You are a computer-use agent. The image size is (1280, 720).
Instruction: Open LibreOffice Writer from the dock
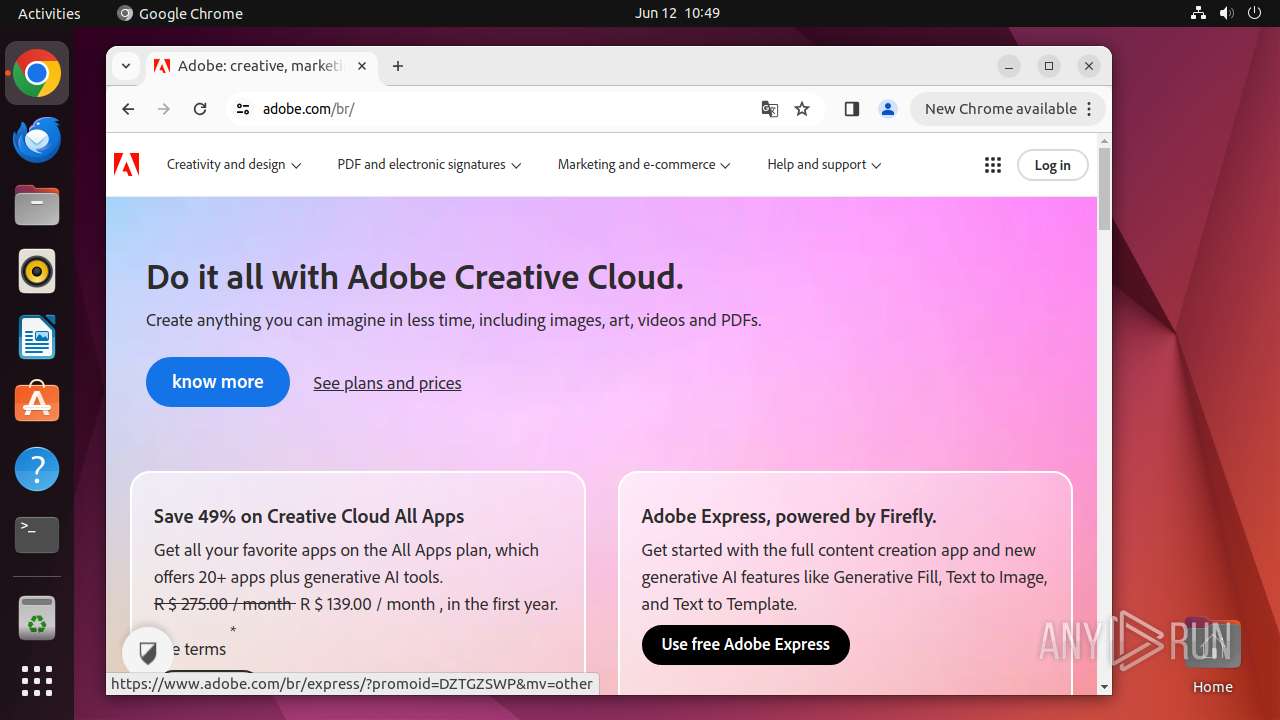pyautogui.click(x=37, y=337)
